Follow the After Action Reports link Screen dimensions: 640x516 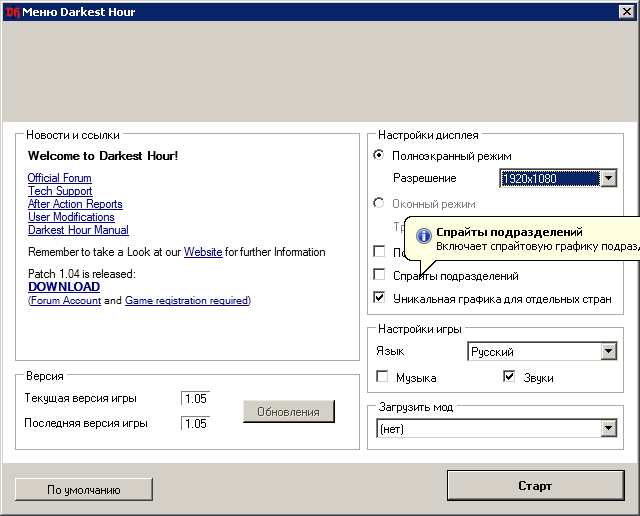tap(75, 204)
